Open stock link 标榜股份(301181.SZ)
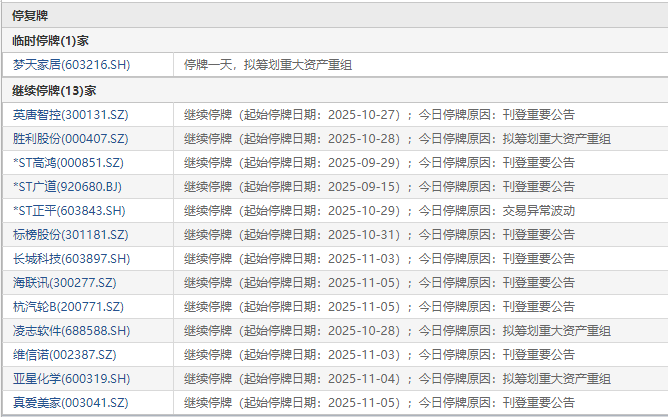 tap(70, 235)
